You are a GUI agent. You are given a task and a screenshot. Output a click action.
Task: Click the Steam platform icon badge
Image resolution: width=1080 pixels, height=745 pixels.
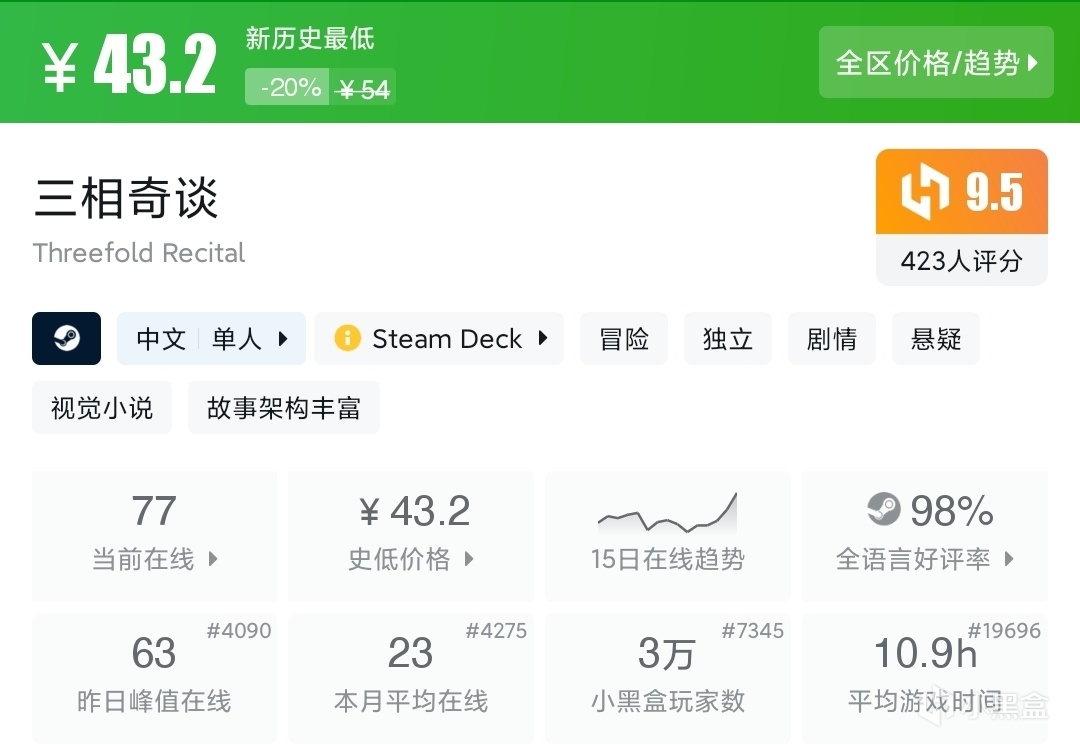coord(67,339)
